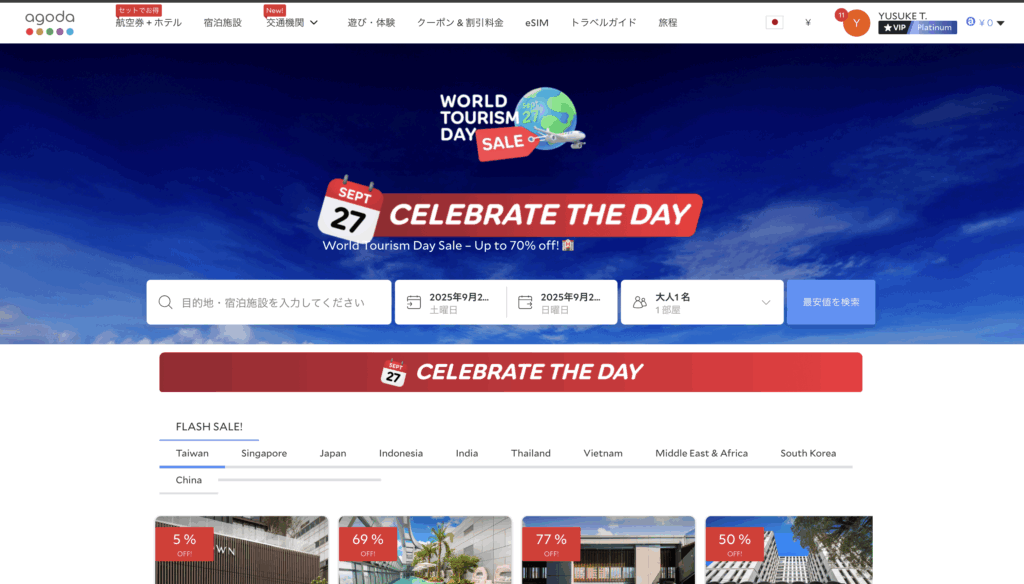1024x584 pixels.
Task: Click the 最安値を検索 search button
Action: tap(831, 302)
